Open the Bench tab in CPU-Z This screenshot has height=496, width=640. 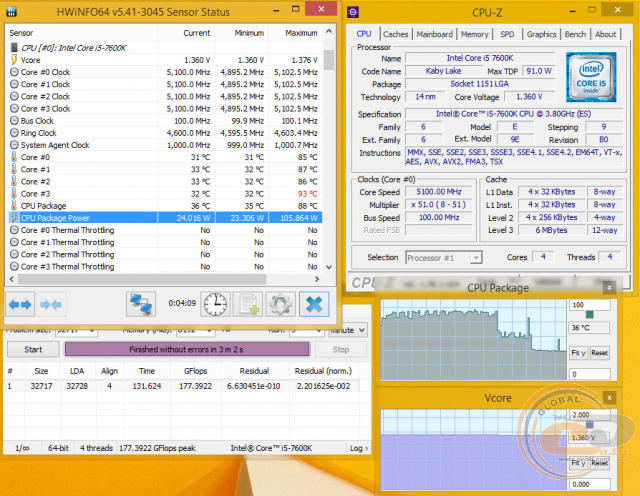[x=575, y=34]
